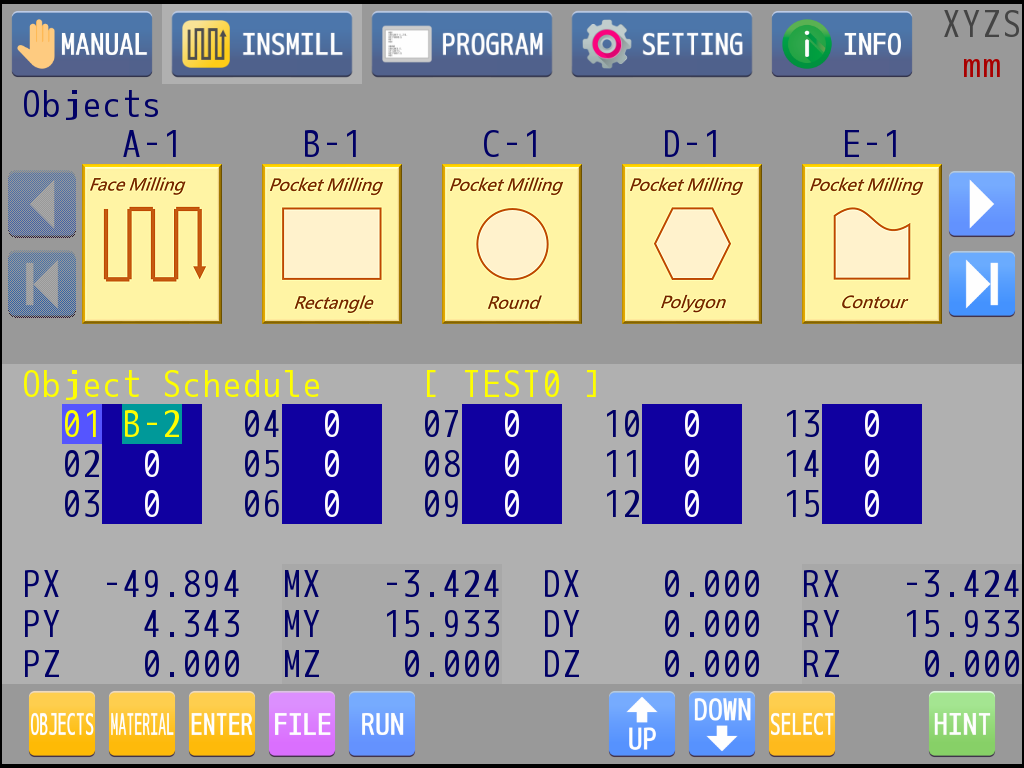Move selection with DOWN arrow button
The width and height of the screenshot is (1024, 768).
[x=722, y=723]
